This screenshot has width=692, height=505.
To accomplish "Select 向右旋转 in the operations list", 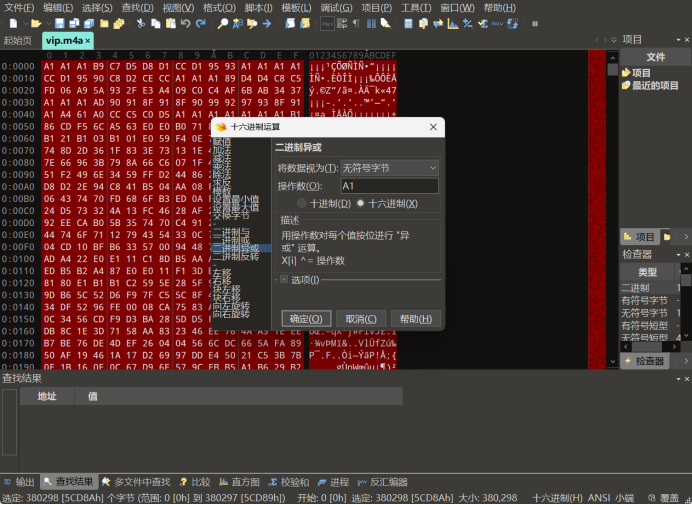I will (x=241, y=314).
